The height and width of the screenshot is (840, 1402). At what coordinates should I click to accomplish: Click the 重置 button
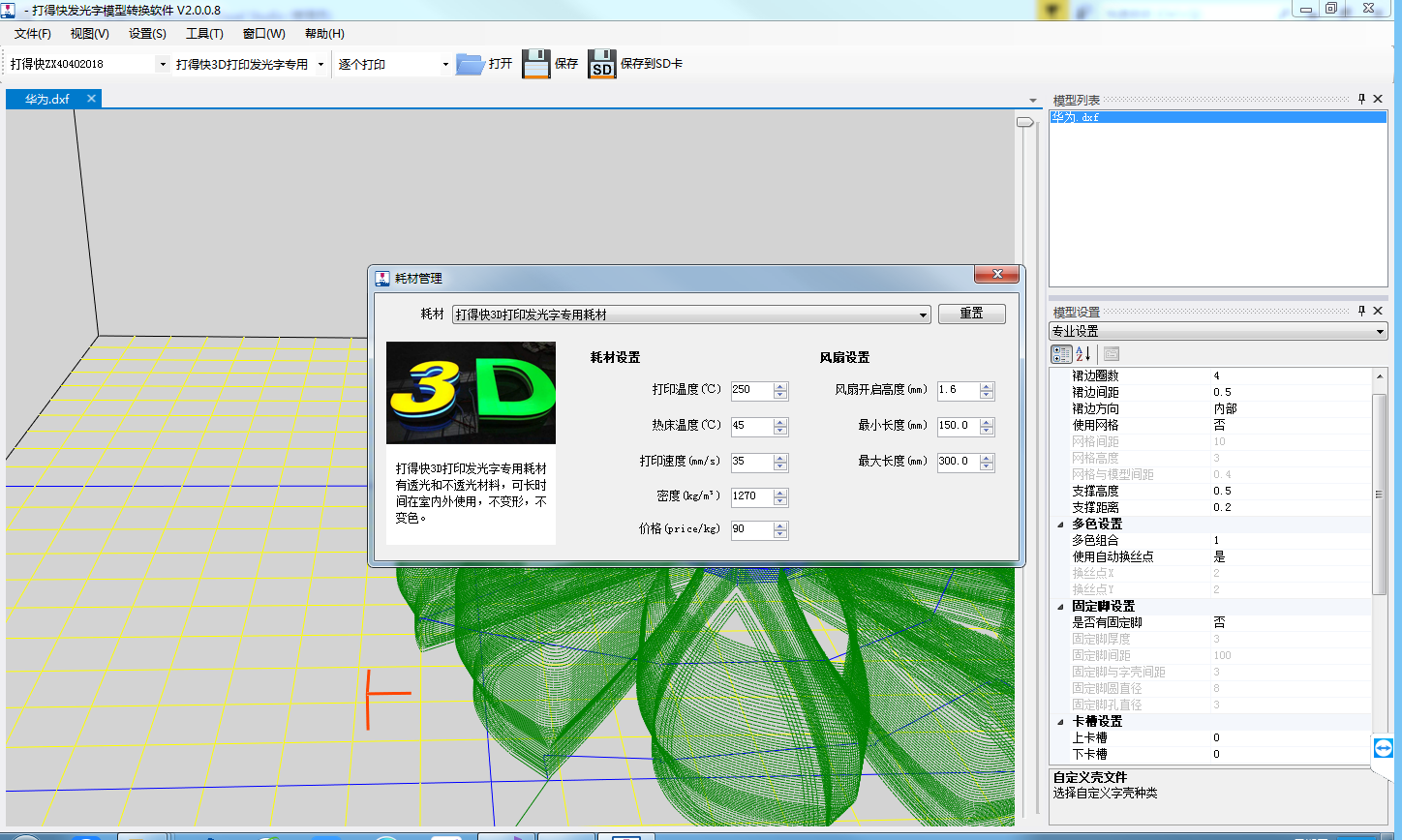tap(971, 315)
